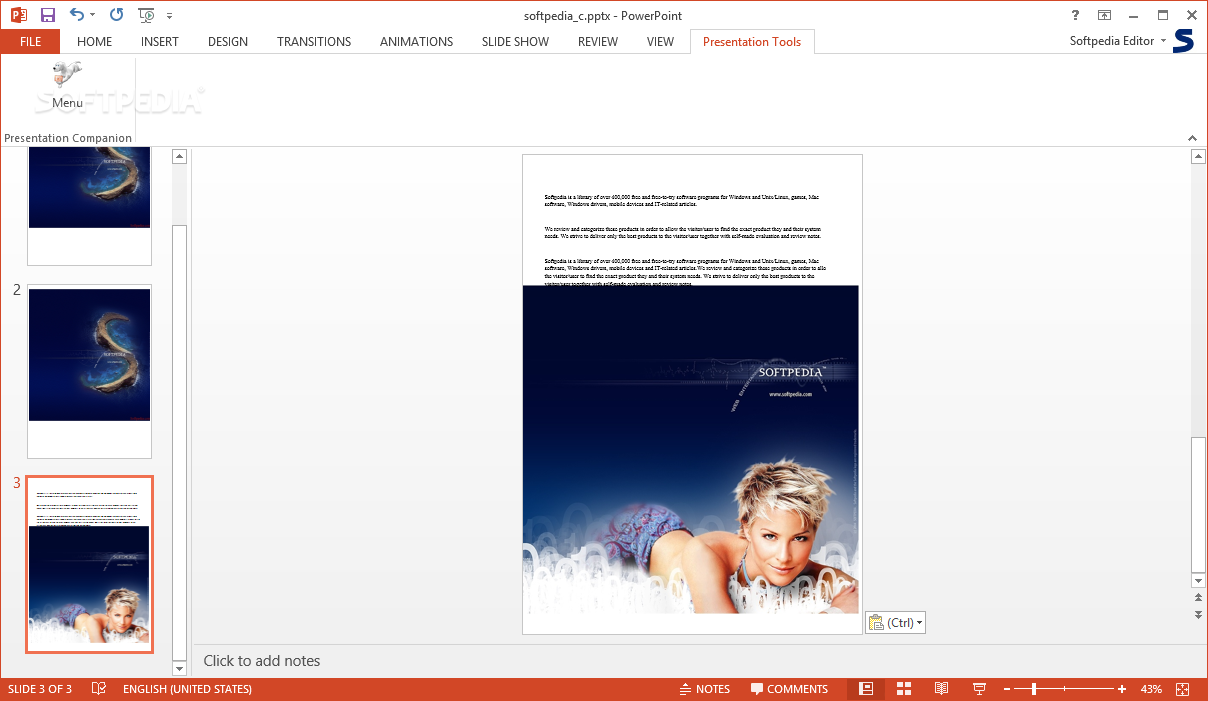1208x701 pixels.
Task: Start Slide Show from status bar
Action: point(979,689)
